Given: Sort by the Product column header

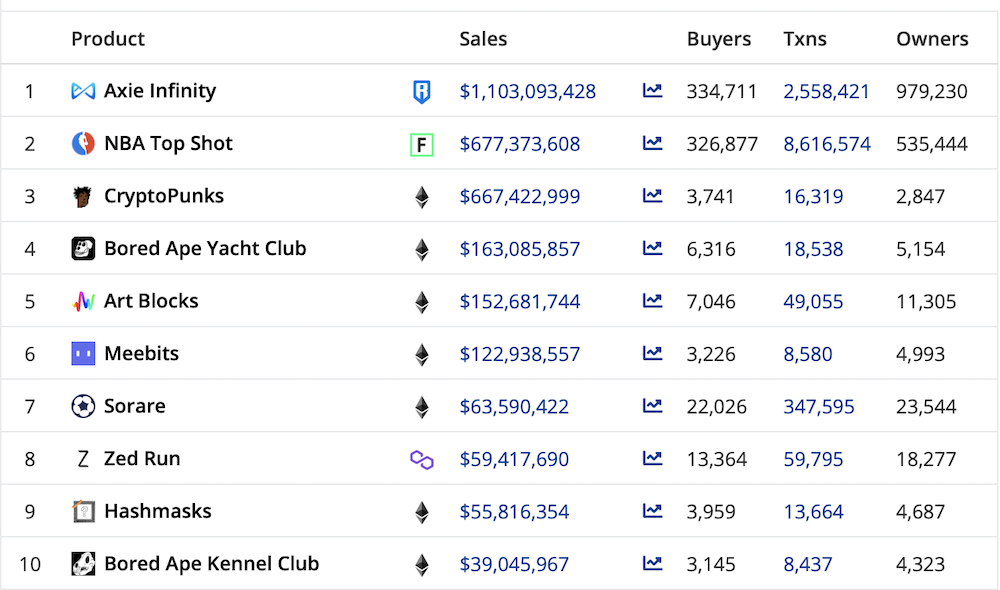Looking at the screenshot, I should point(108,39).
